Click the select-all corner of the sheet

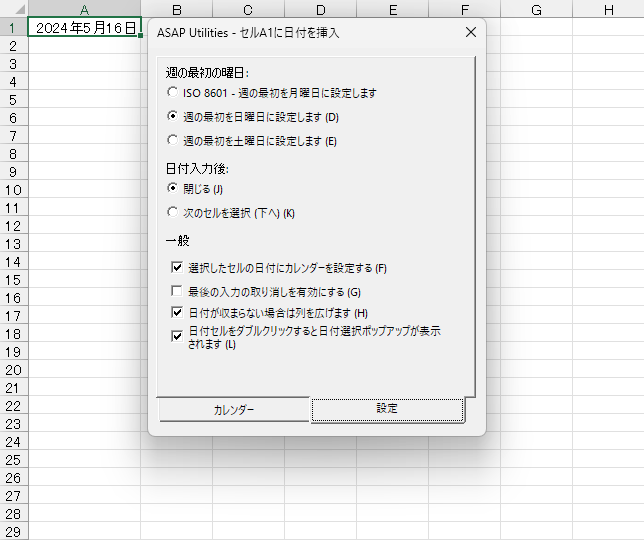pyautogui.click(x=14, y=9)
